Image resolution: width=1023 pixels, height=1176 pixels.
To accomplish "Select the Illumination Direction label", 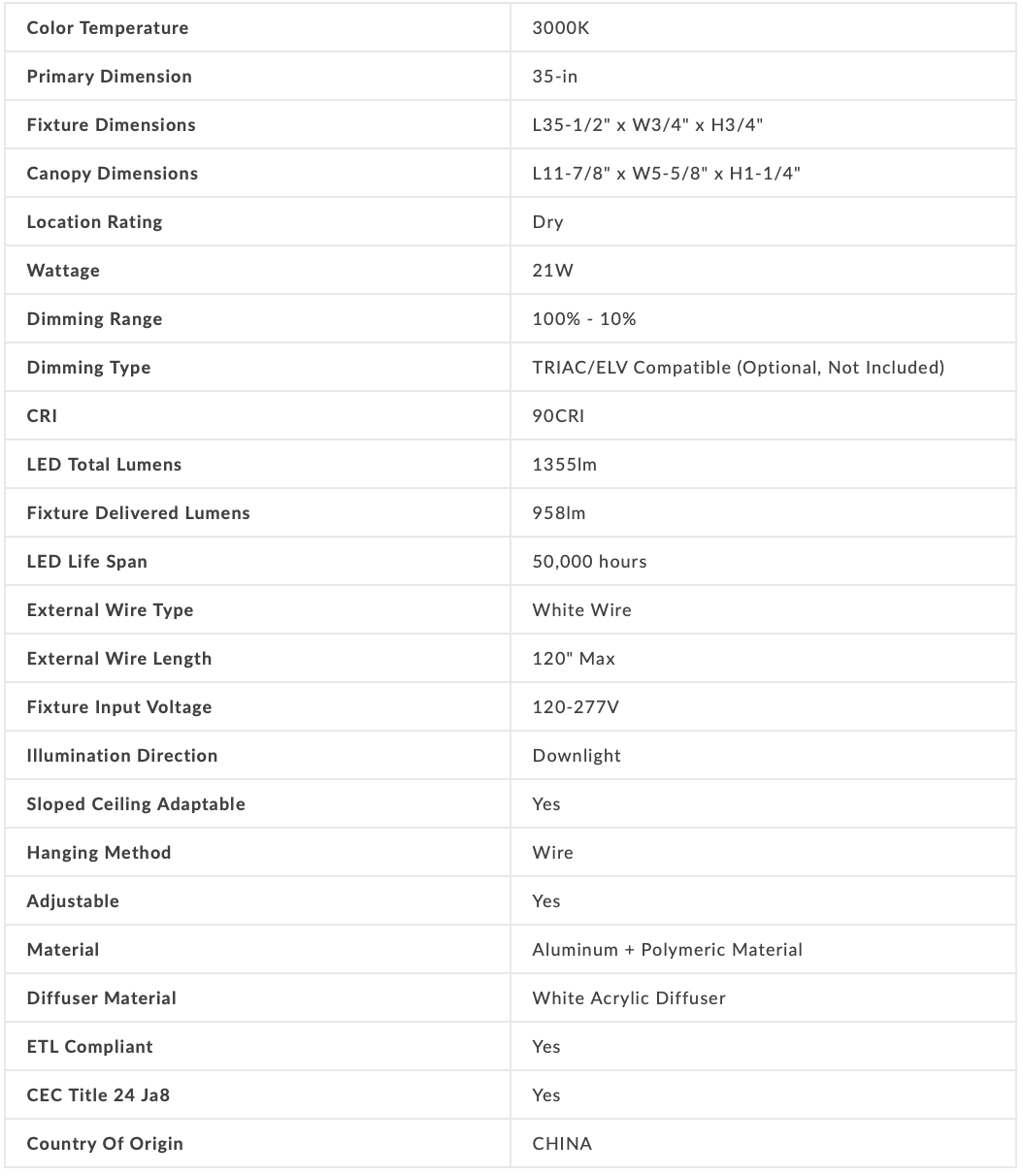I will coord(122,756).
